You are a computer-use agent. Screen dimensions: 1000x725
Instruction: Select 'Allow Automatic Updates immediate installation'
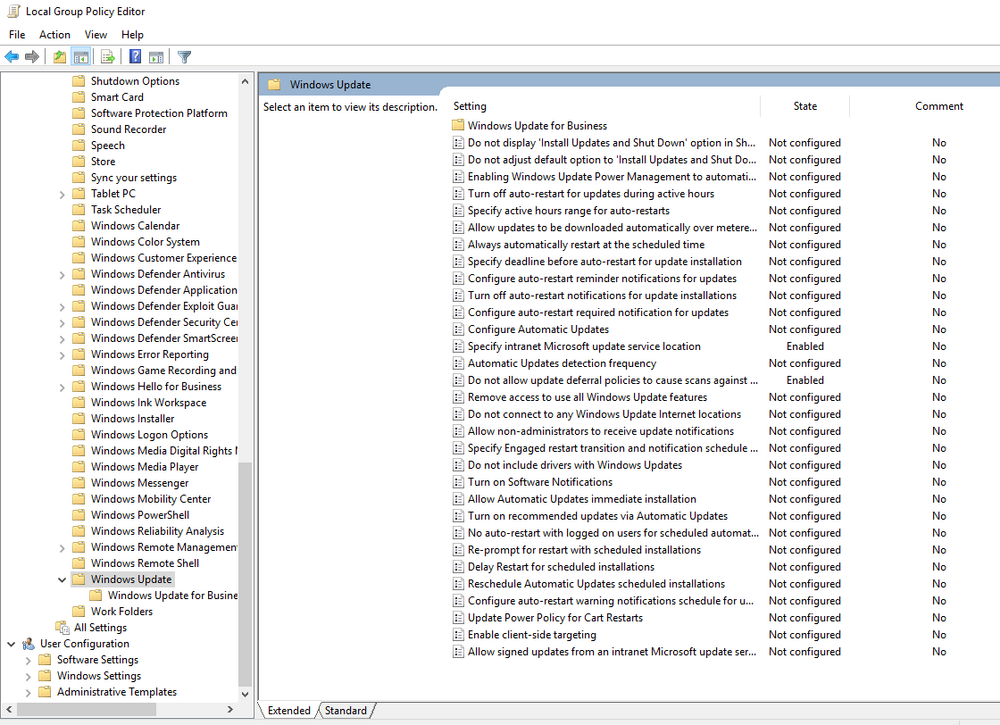tap(582, 499)
